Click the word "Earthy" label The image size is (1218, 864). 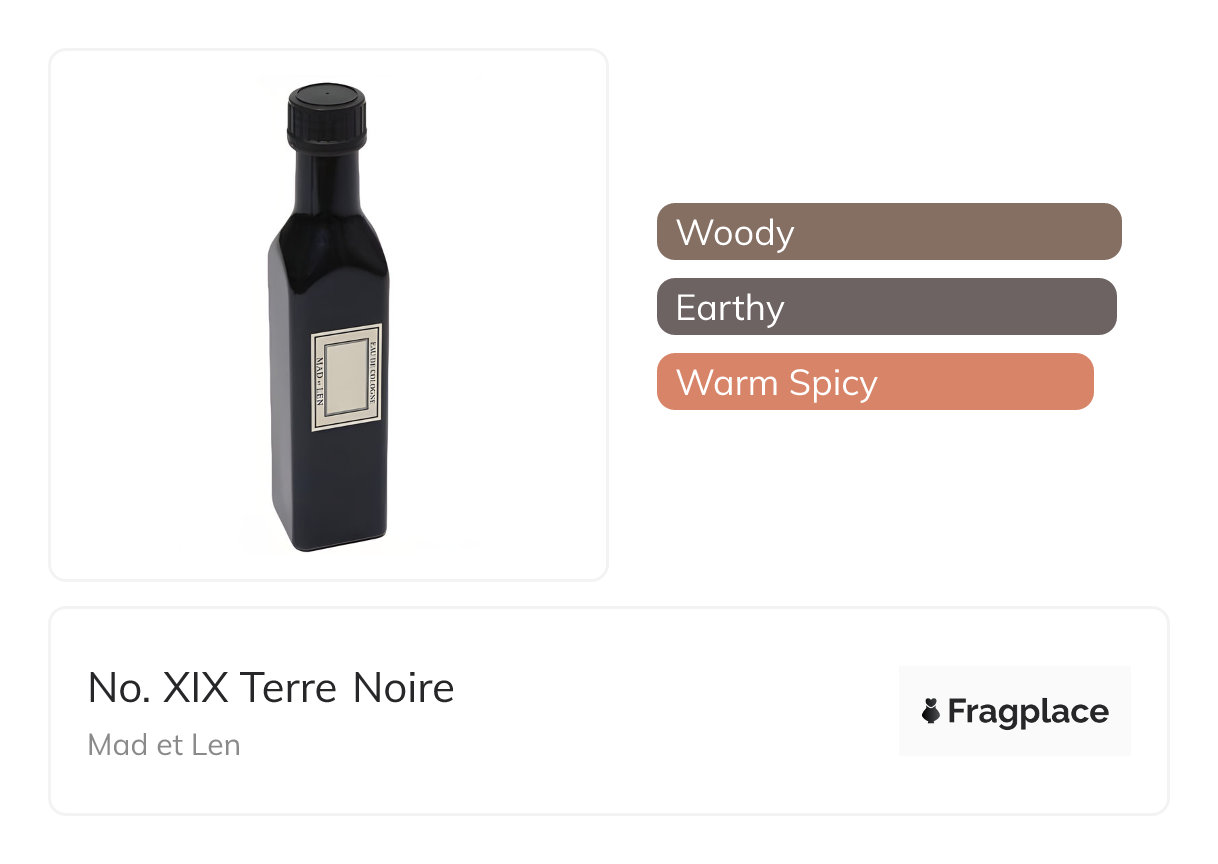[x=730, y=307]
